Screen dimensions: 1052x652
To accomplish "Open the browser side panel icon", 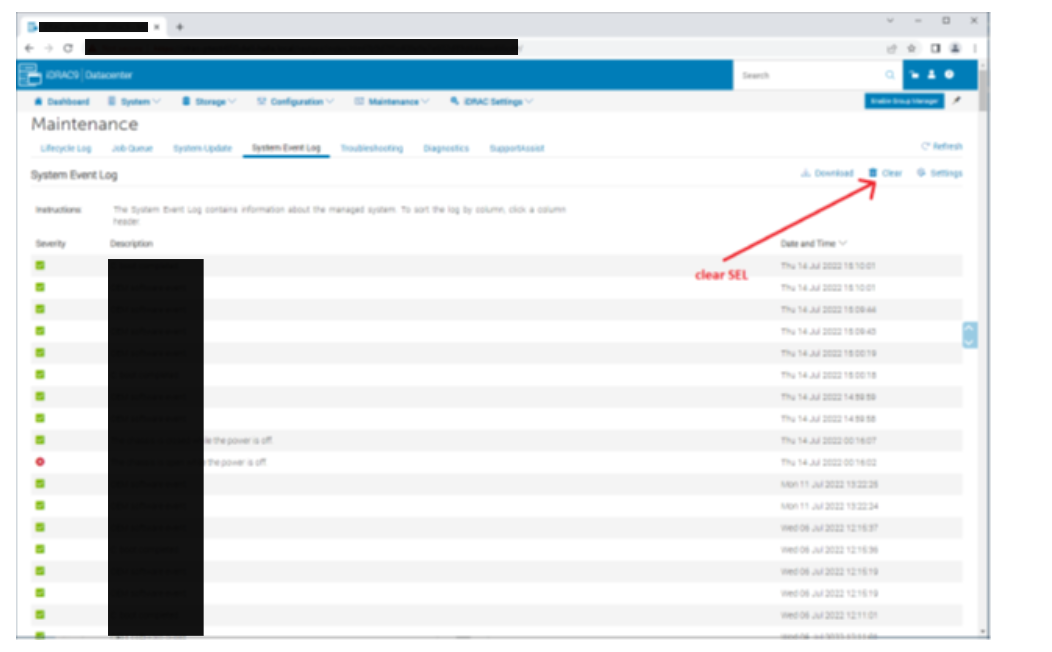I will click(935, 48).
